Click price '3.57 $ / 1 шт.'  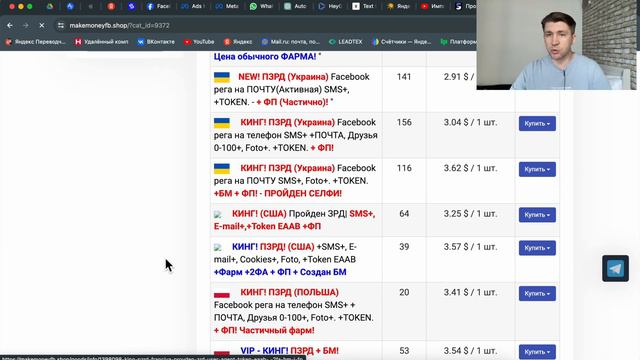[x=471, y=247]
